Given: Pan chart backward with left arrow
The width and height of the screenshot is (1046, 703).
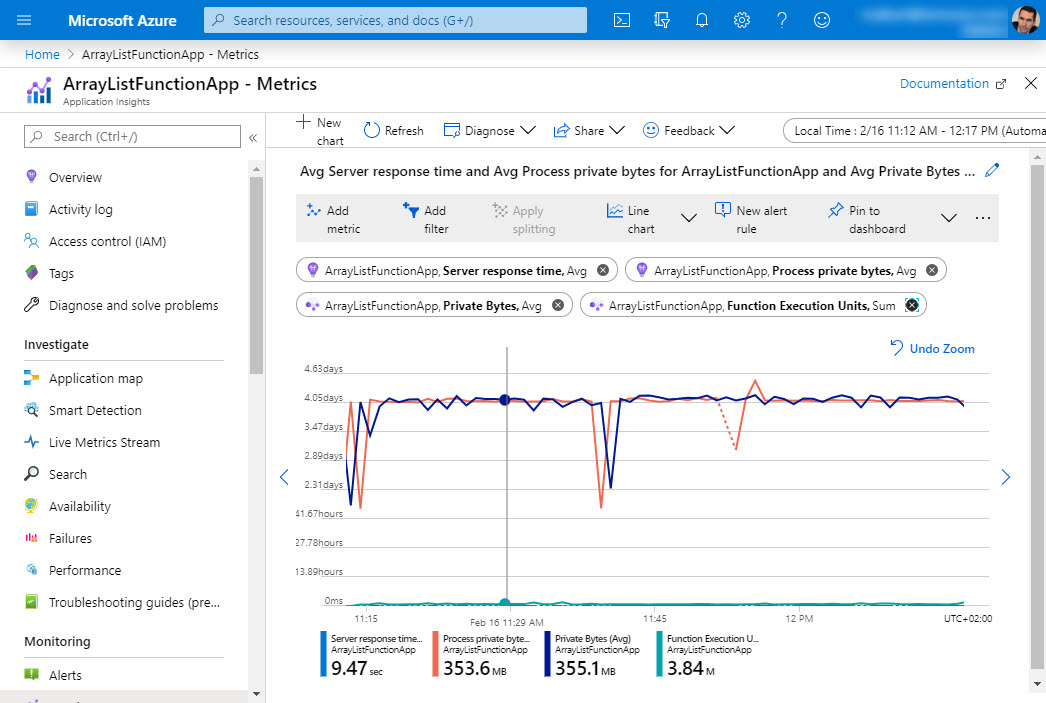Looking at the screenshot, I should [x=284, y=477].
